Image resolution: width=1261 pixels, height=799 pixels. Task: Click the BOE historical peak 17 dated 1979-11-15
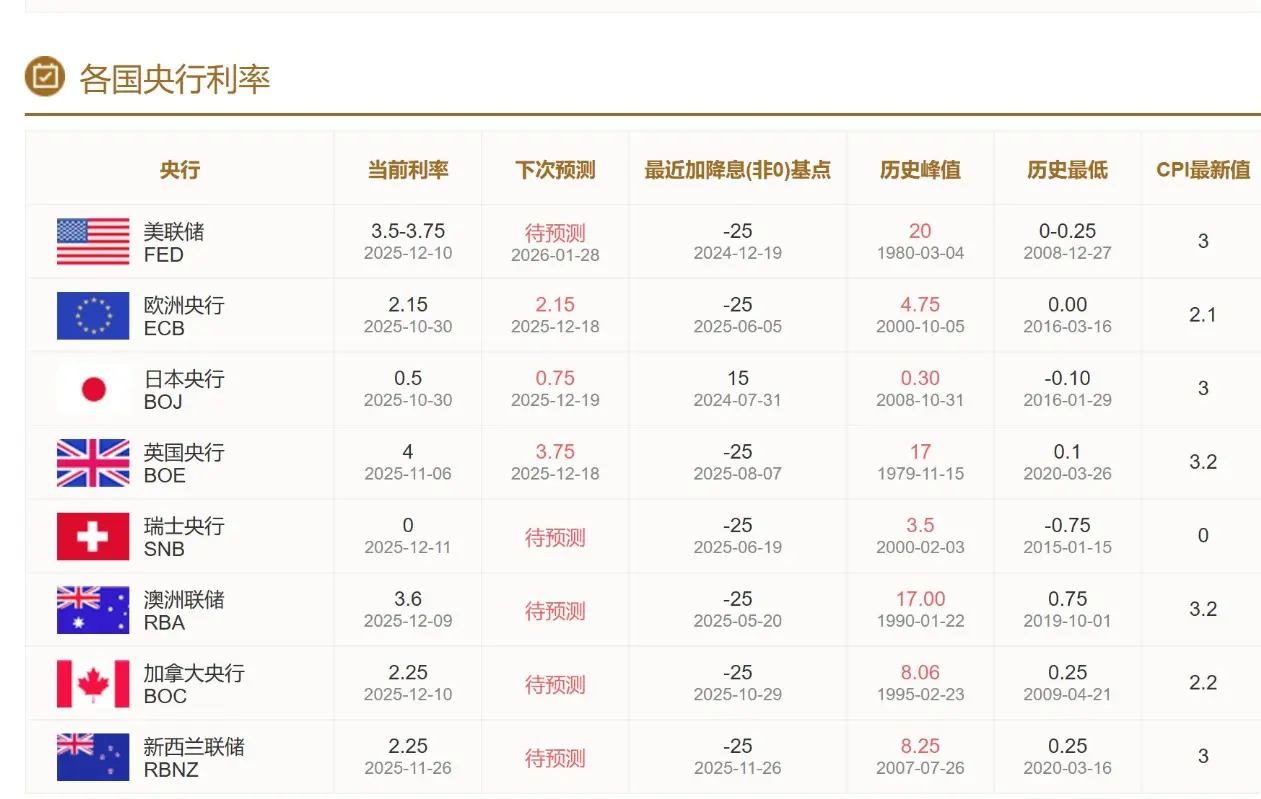pos(920,452)
